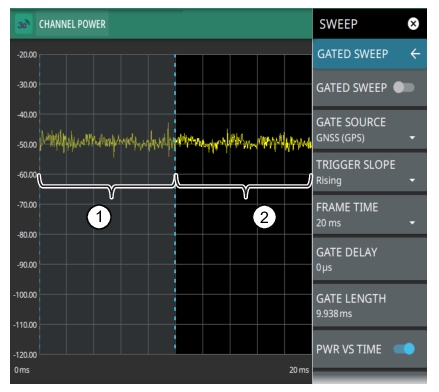Select the dashed blue gate end line
This screenshot has width=439, height=392.
tap(175, 204)
